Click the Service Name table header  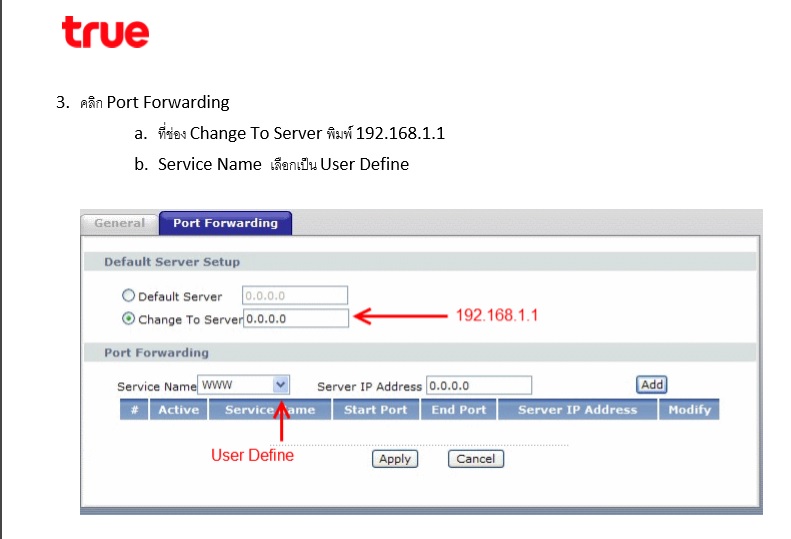tap(270, 409)
